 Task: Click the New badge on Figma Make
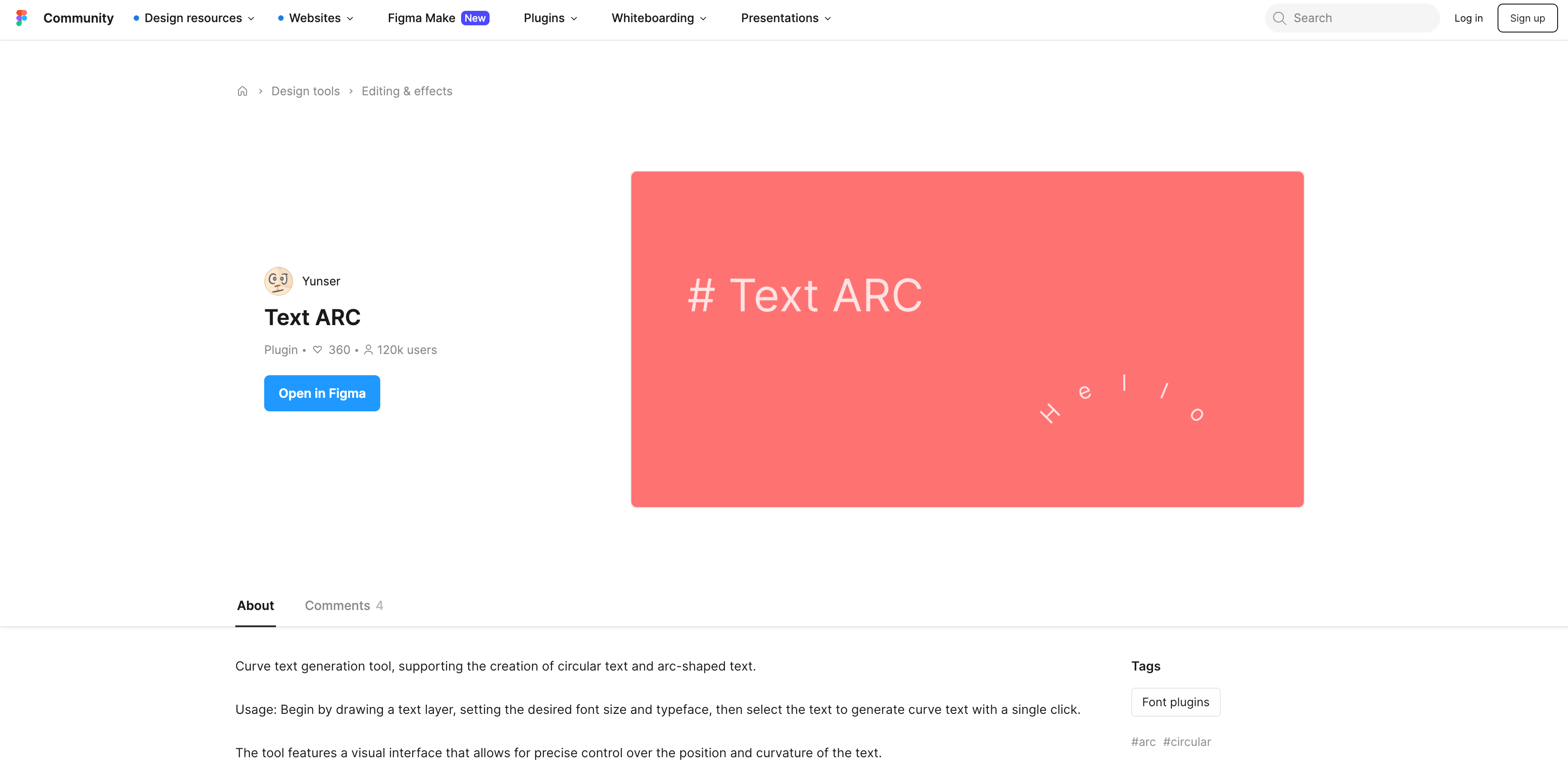click(475, 18)
